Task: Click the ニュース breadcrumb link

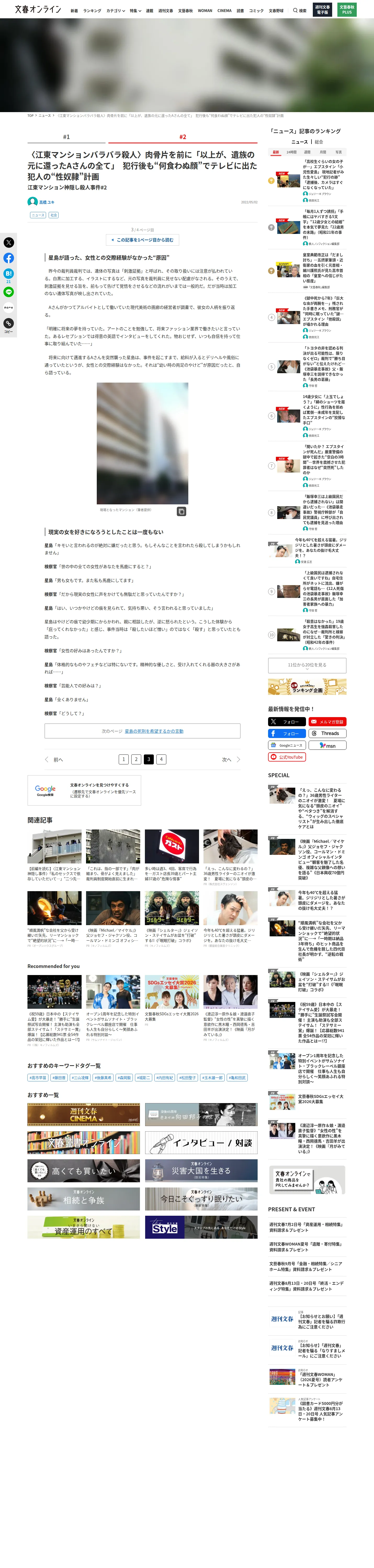Action: [44, 116]
